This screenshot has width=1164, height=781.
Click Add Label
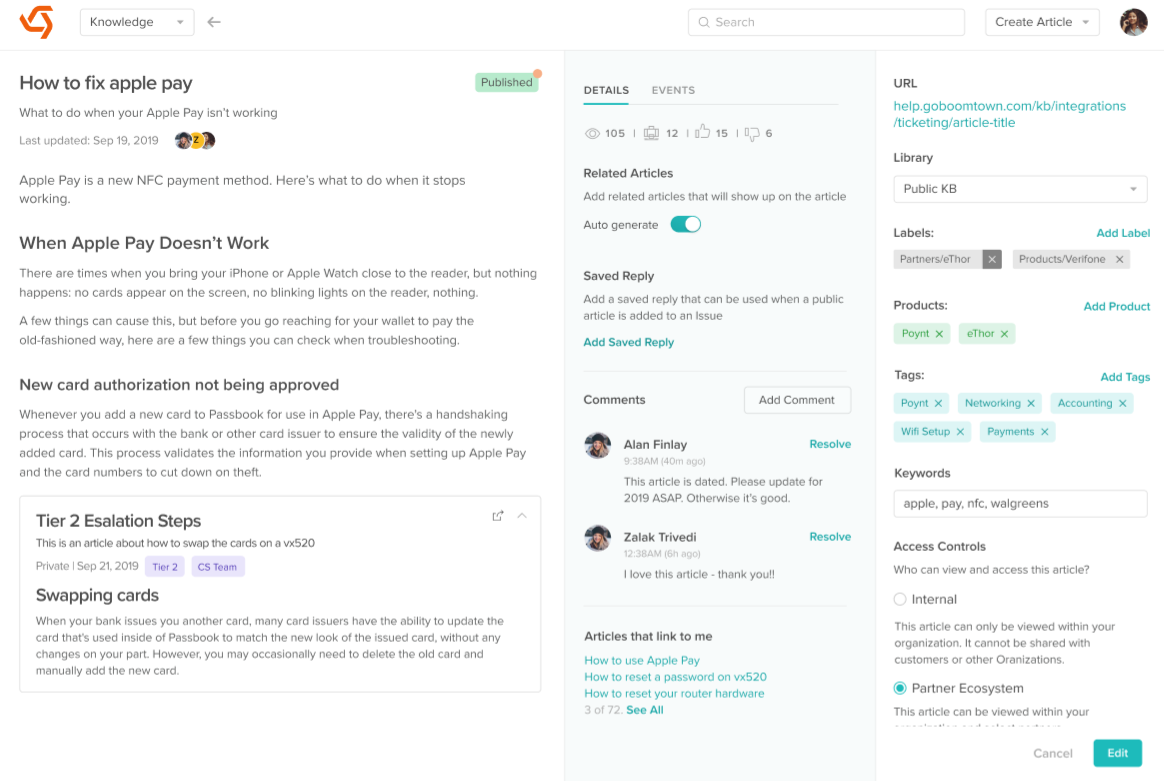(x=1122, y=233)
